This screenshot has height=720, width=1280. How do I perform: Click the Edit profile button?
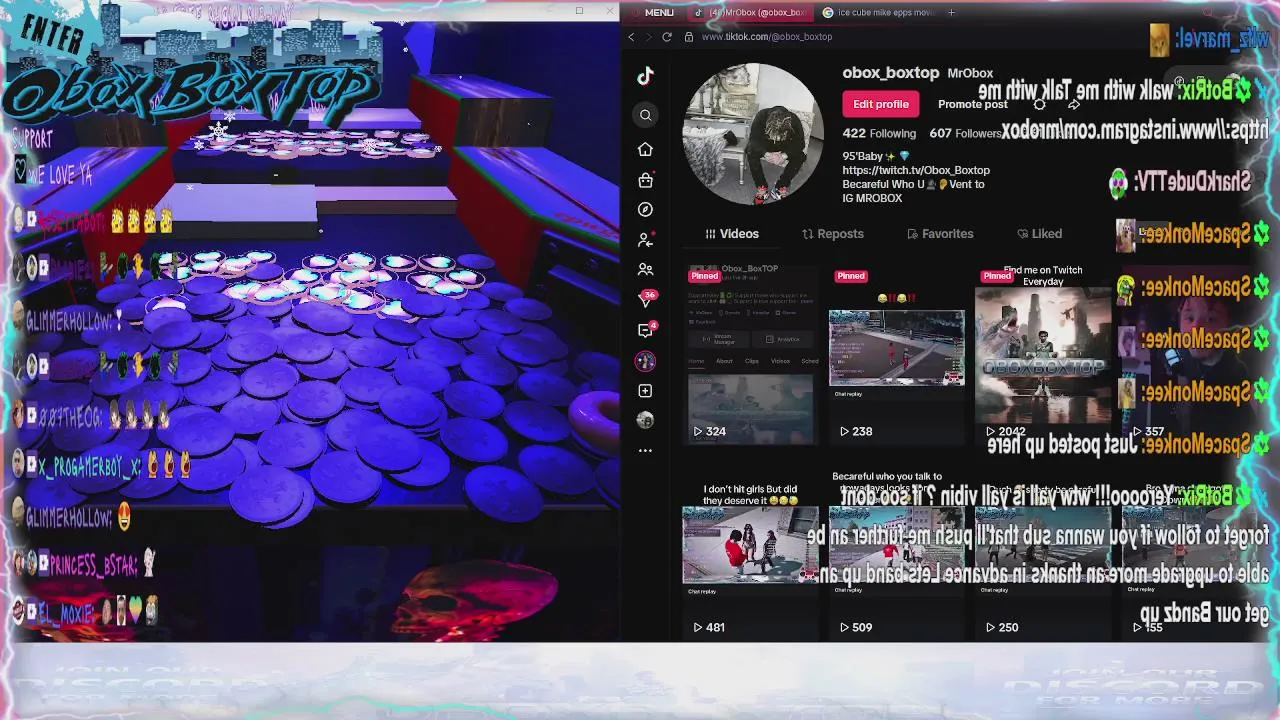(881, 104)
